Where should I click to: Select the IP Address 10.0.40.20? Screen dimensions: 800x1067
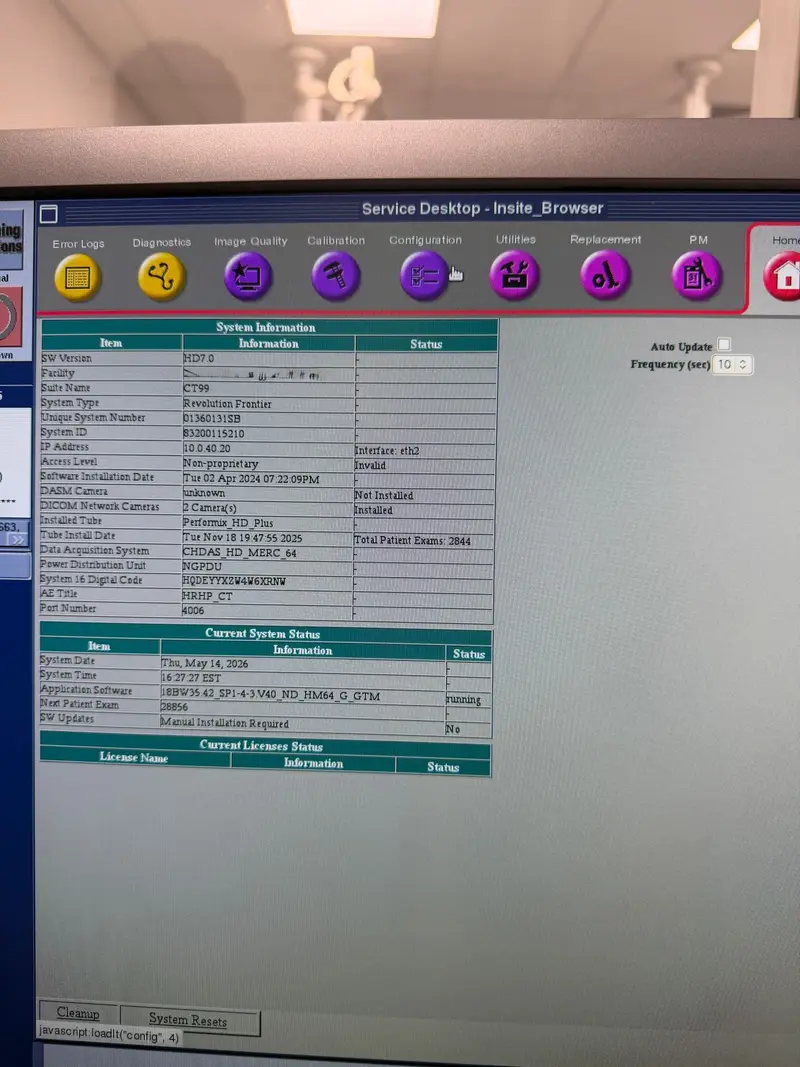[207, 448]
